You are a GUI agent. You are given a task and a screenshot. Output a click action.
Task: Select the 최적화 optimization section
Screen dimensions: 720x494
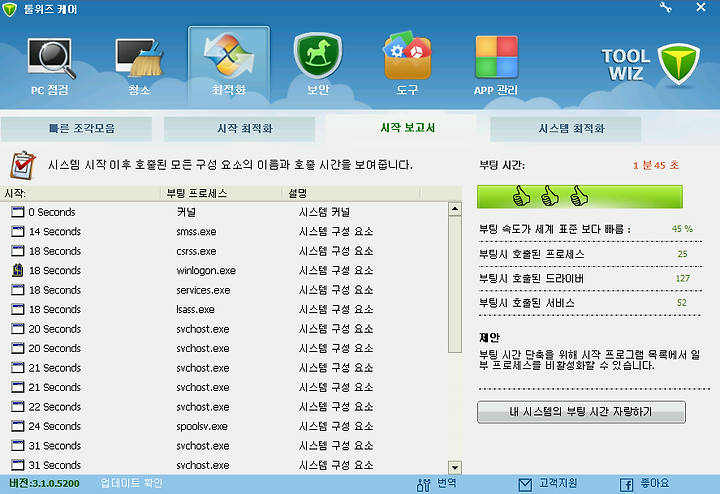229,66
